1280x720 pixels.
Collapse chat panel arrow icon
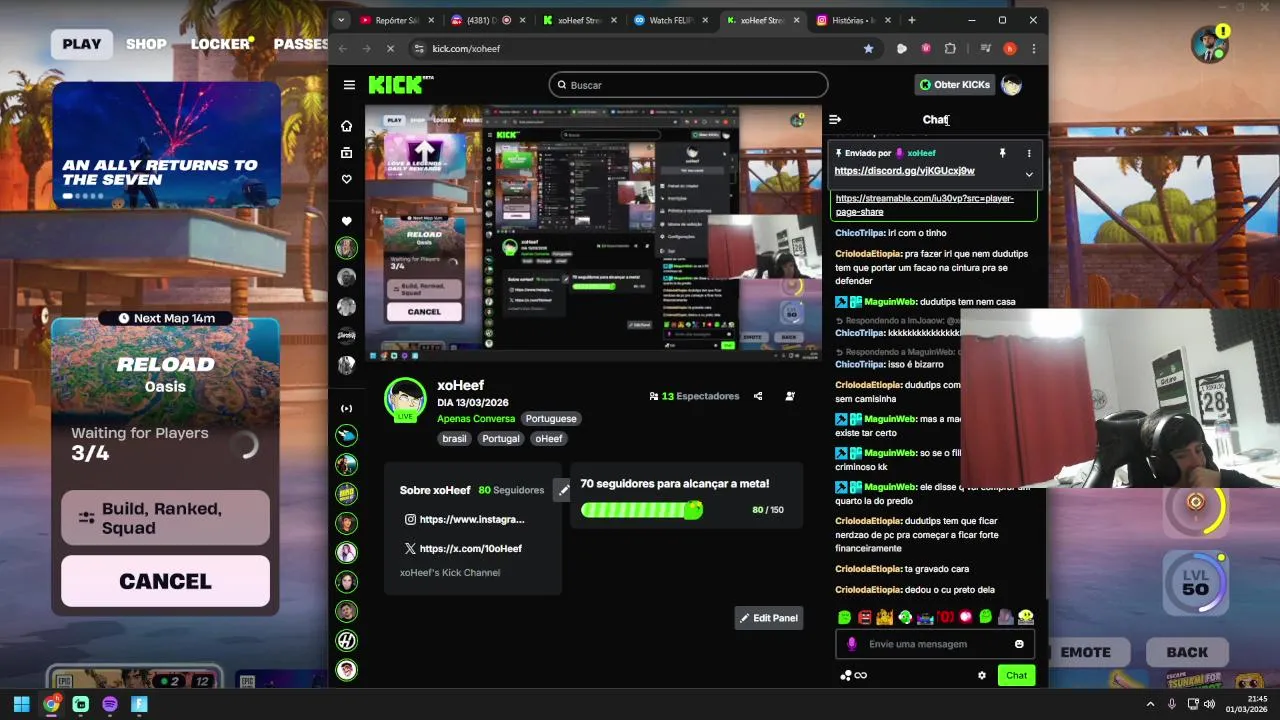835,120
